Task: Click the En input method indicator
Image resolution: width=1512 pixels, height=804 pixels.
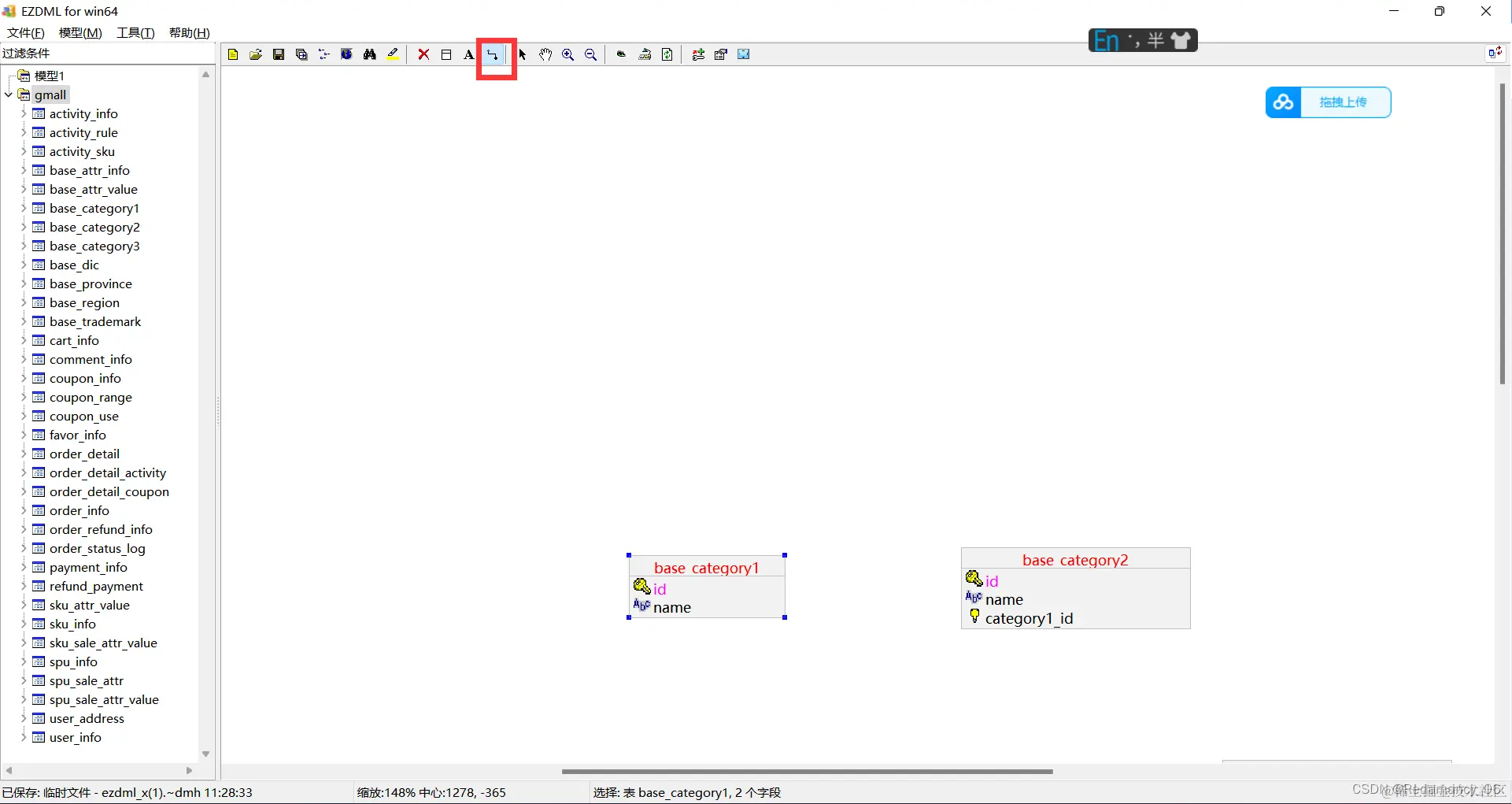Action: click(1106, 40)
